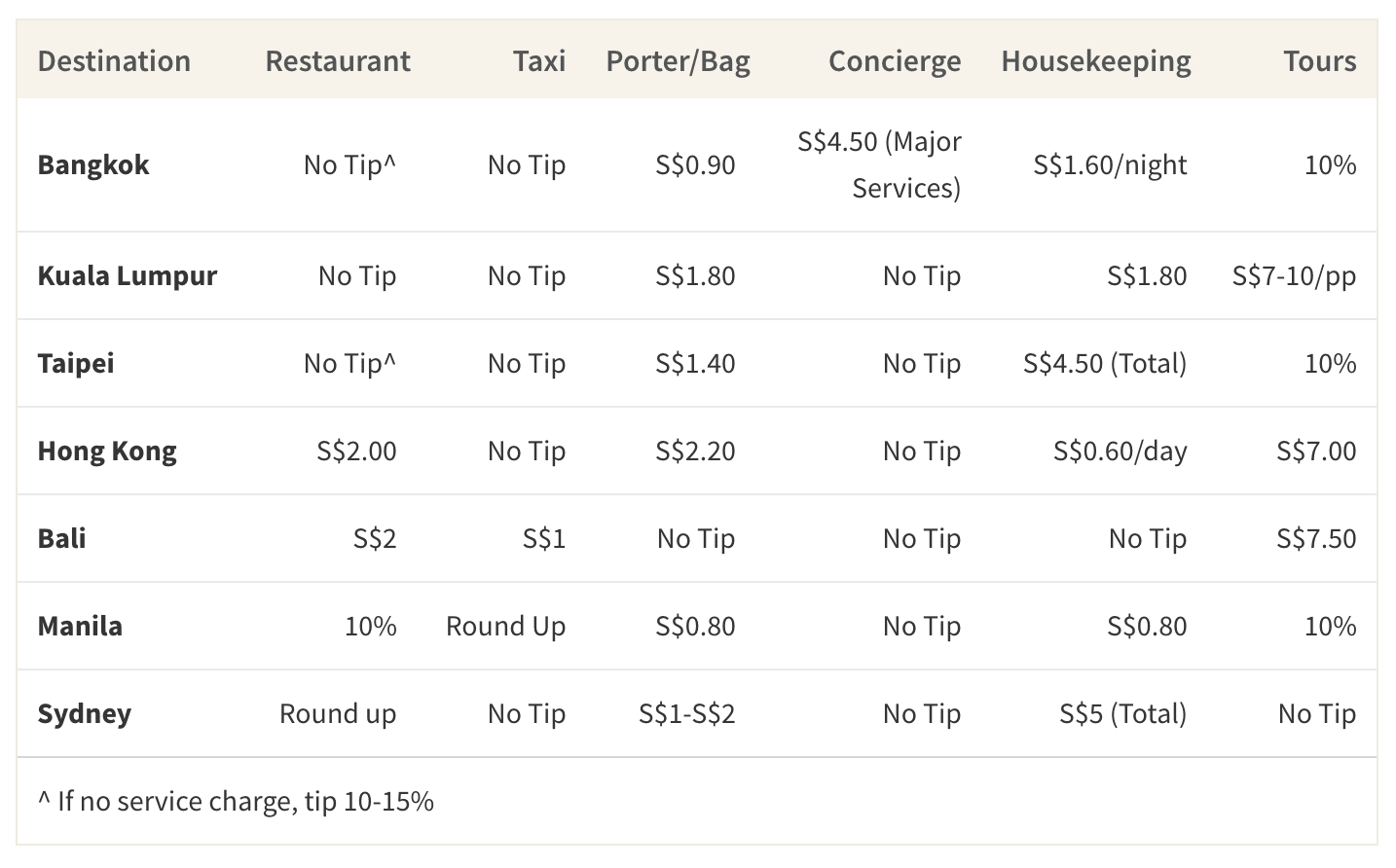Click the Sydney row label
The width and height of the screenshot is (1396, 868).
coord(84,713)
